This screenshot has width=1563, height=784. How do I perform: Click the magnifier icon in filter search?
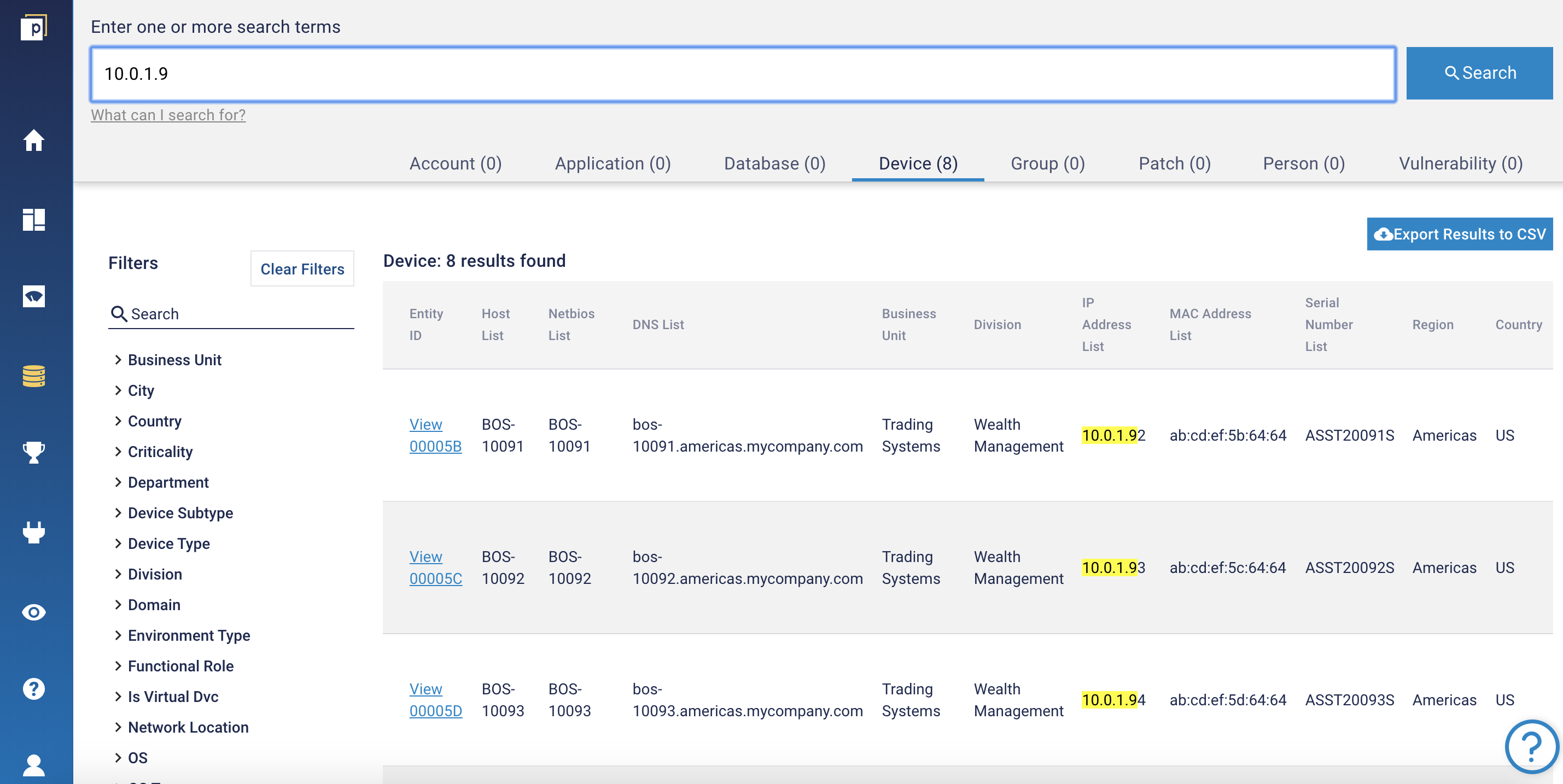pyautogui.click(x=118, y=313)
